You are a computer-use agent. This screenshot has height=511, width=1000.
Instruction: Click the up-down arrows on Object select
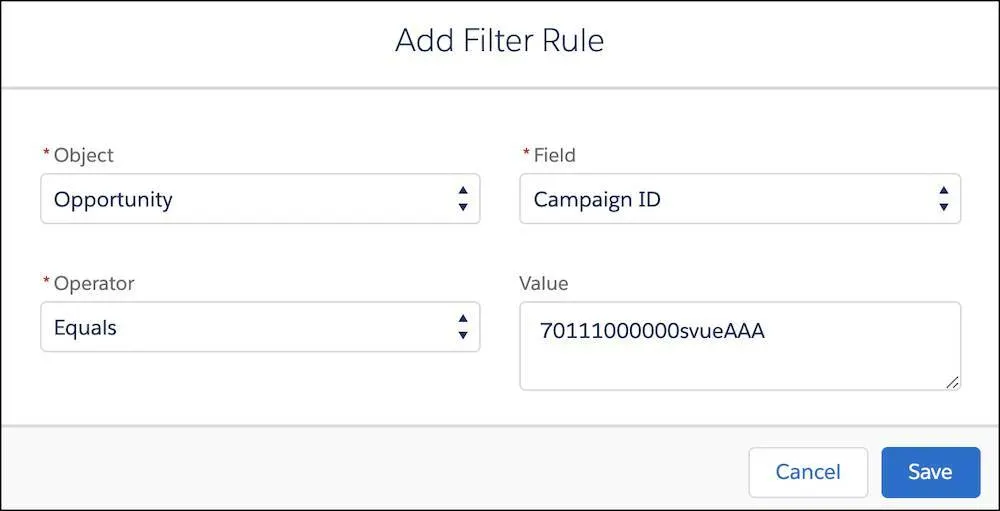tap(463, 199)
